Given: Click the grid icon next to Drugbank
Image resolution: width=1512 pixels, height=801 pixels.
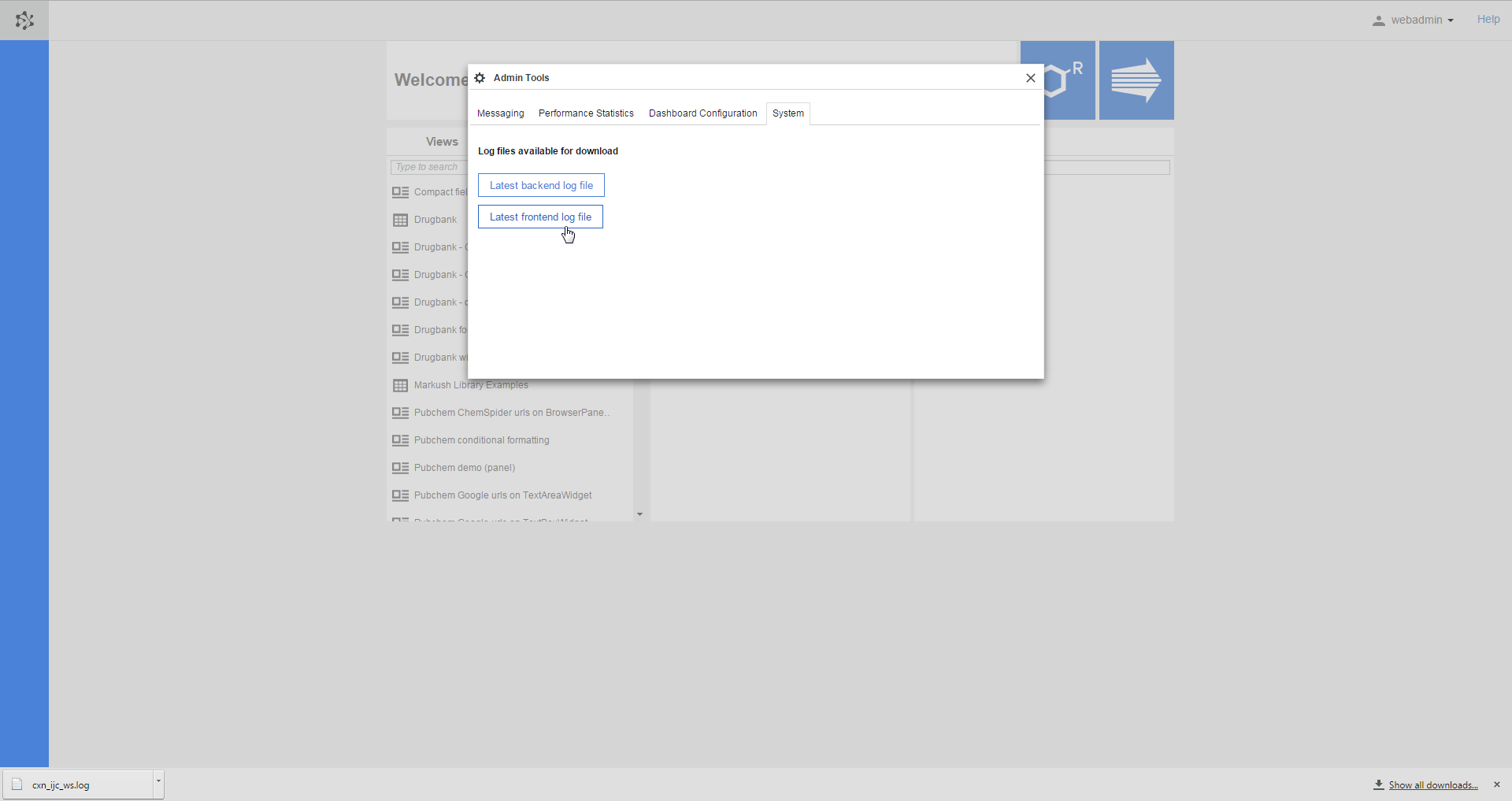Looking at the screenshot, I should tap(400, 220).
